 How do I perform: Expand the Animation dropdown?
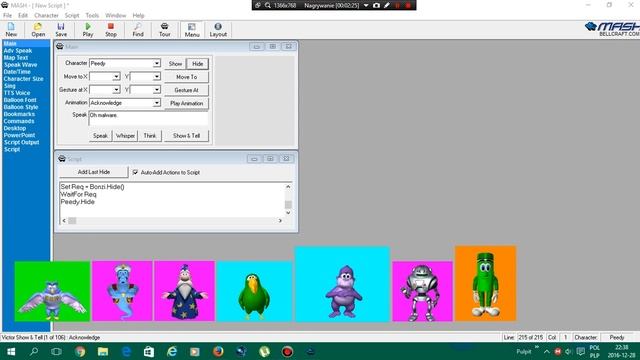(157, 103)
